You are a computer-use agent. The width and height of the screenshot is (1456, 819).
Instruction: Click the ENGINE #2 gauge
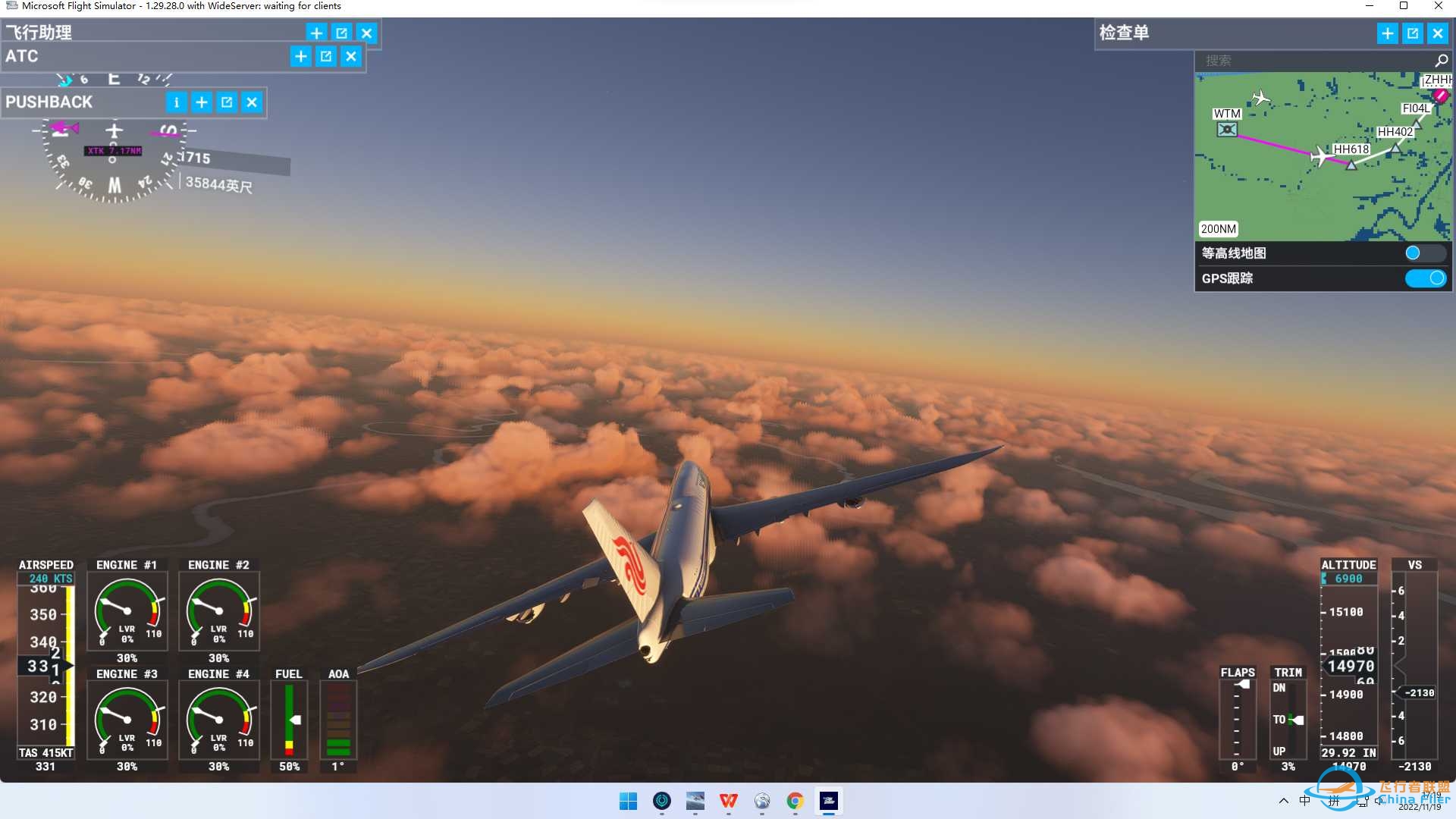point(219,612)
